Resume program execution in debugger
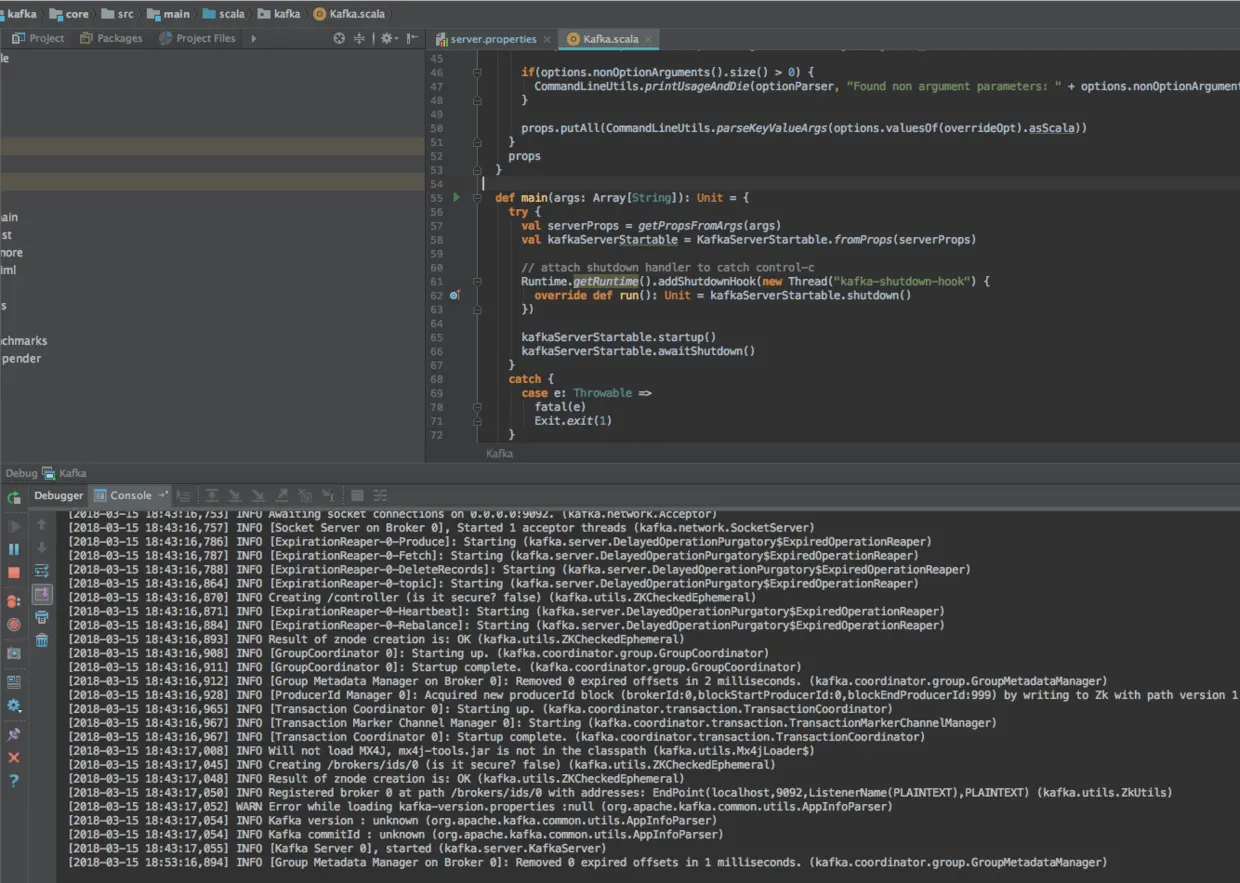Viewport: 1240px width, 883px height. pos(14,526)
